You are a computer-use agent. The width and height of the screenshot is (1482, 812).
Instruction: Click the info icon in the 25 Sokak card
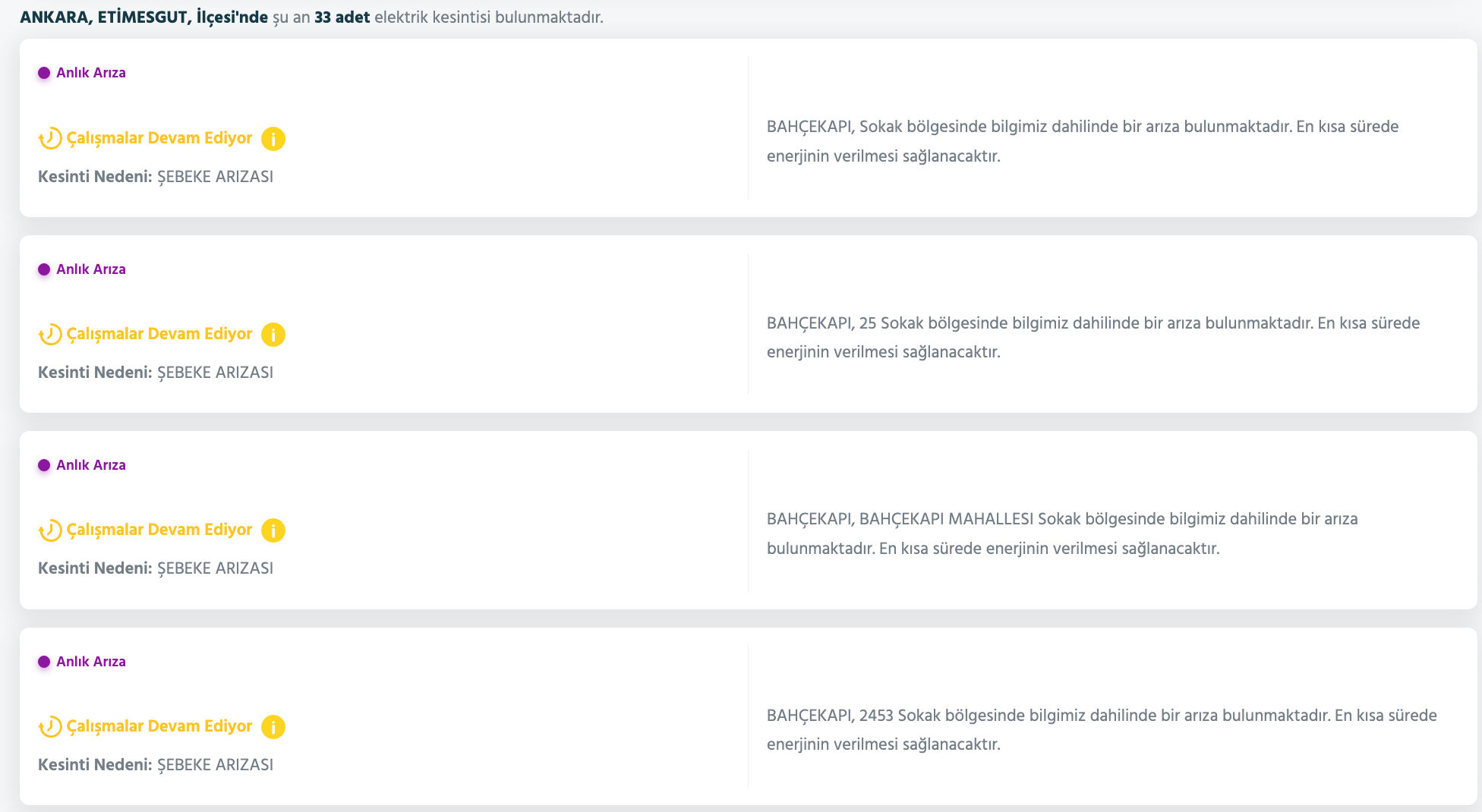[x=273, y=335]
